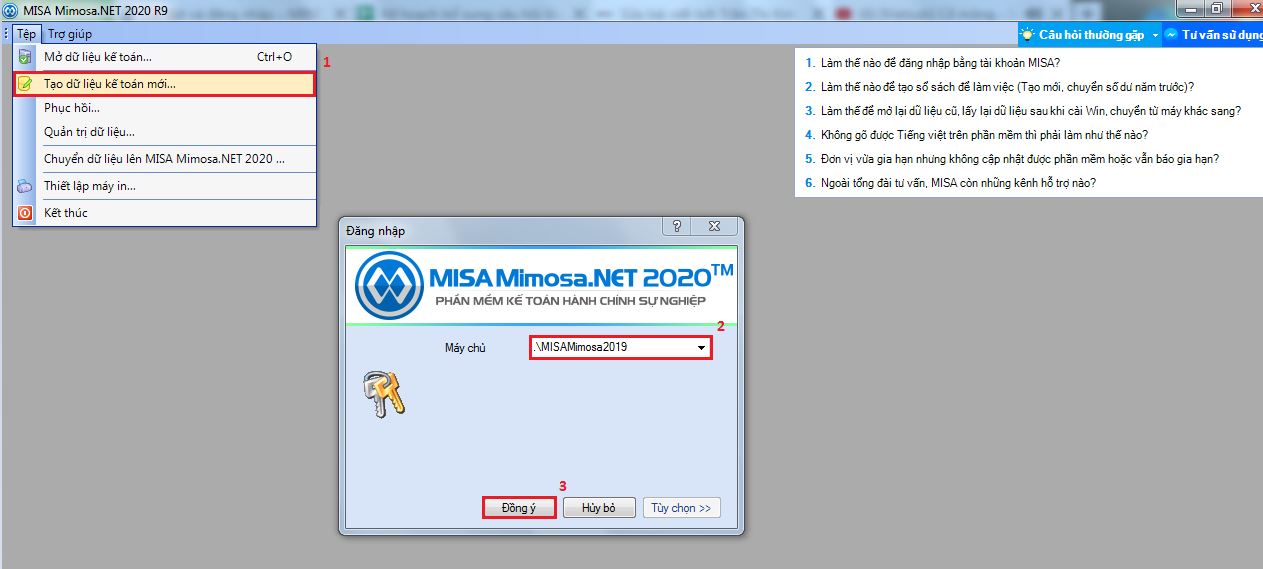Click the lightbulb icon for Câu hỏi thường gặp

1026,34
